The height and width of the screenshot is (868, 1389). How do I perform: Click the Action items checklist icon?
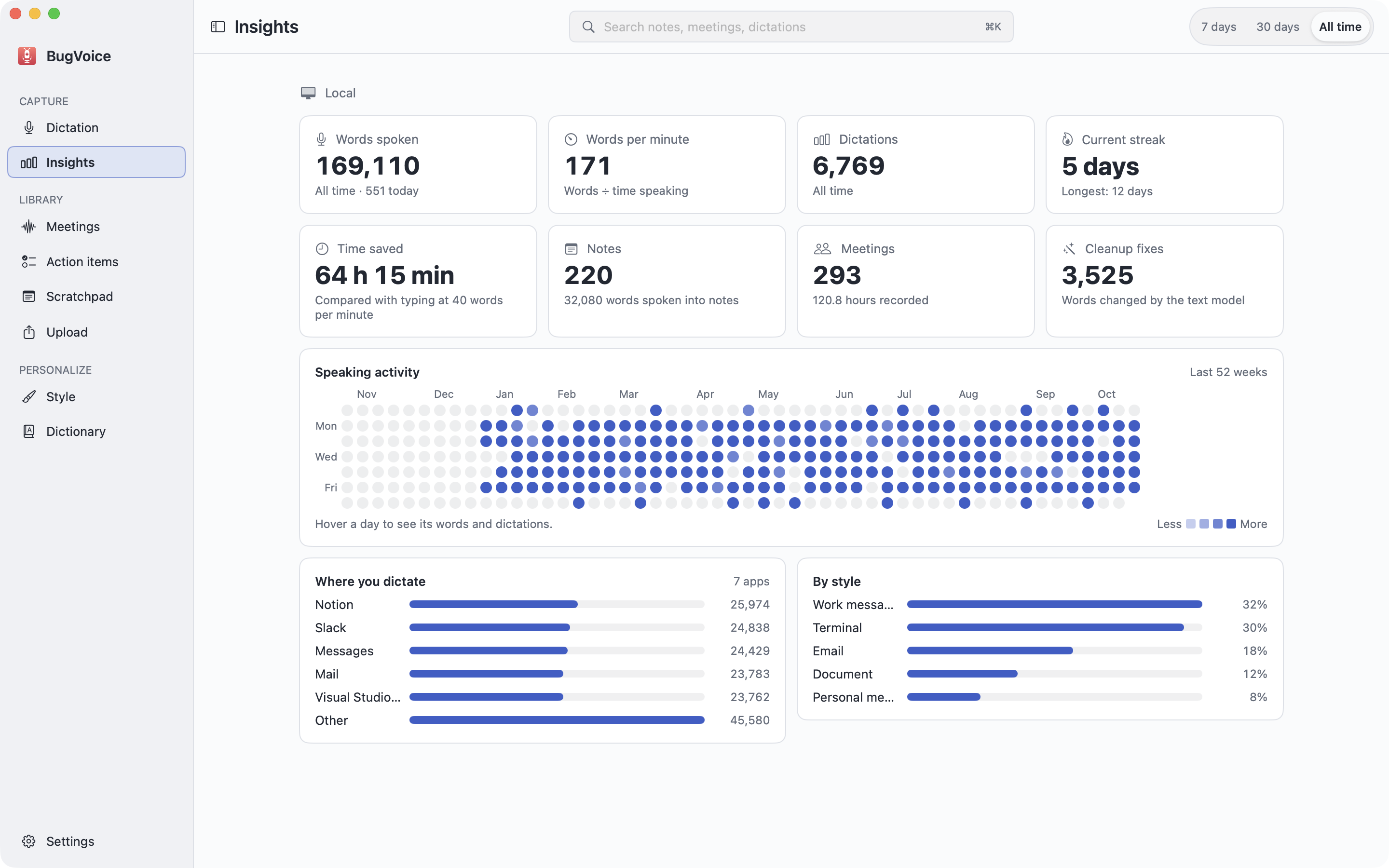tap(29, 262)
